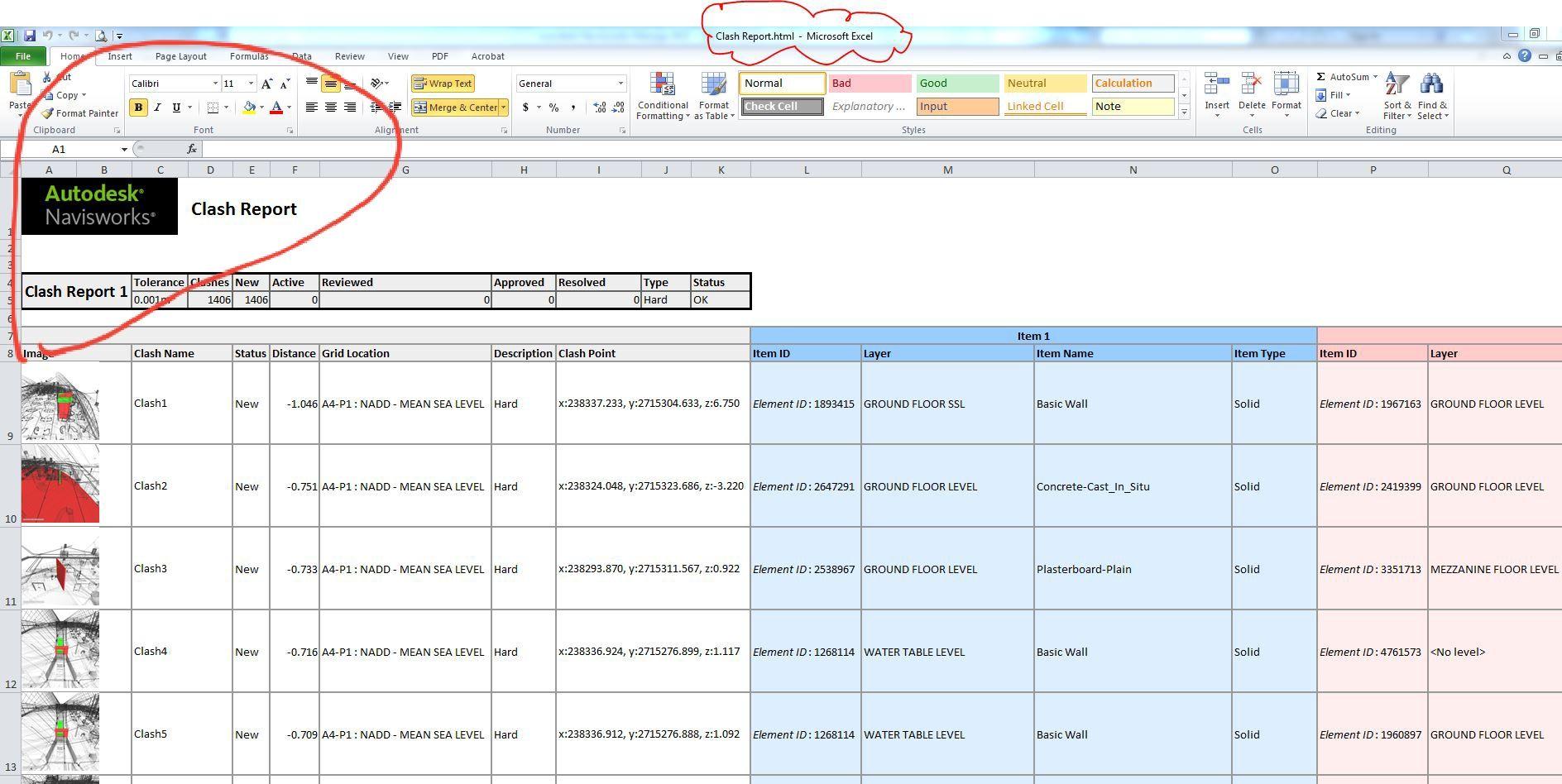Click the Insert cells icon
This screenshot has width=1562, height=784.
[x=1216, y=84]
